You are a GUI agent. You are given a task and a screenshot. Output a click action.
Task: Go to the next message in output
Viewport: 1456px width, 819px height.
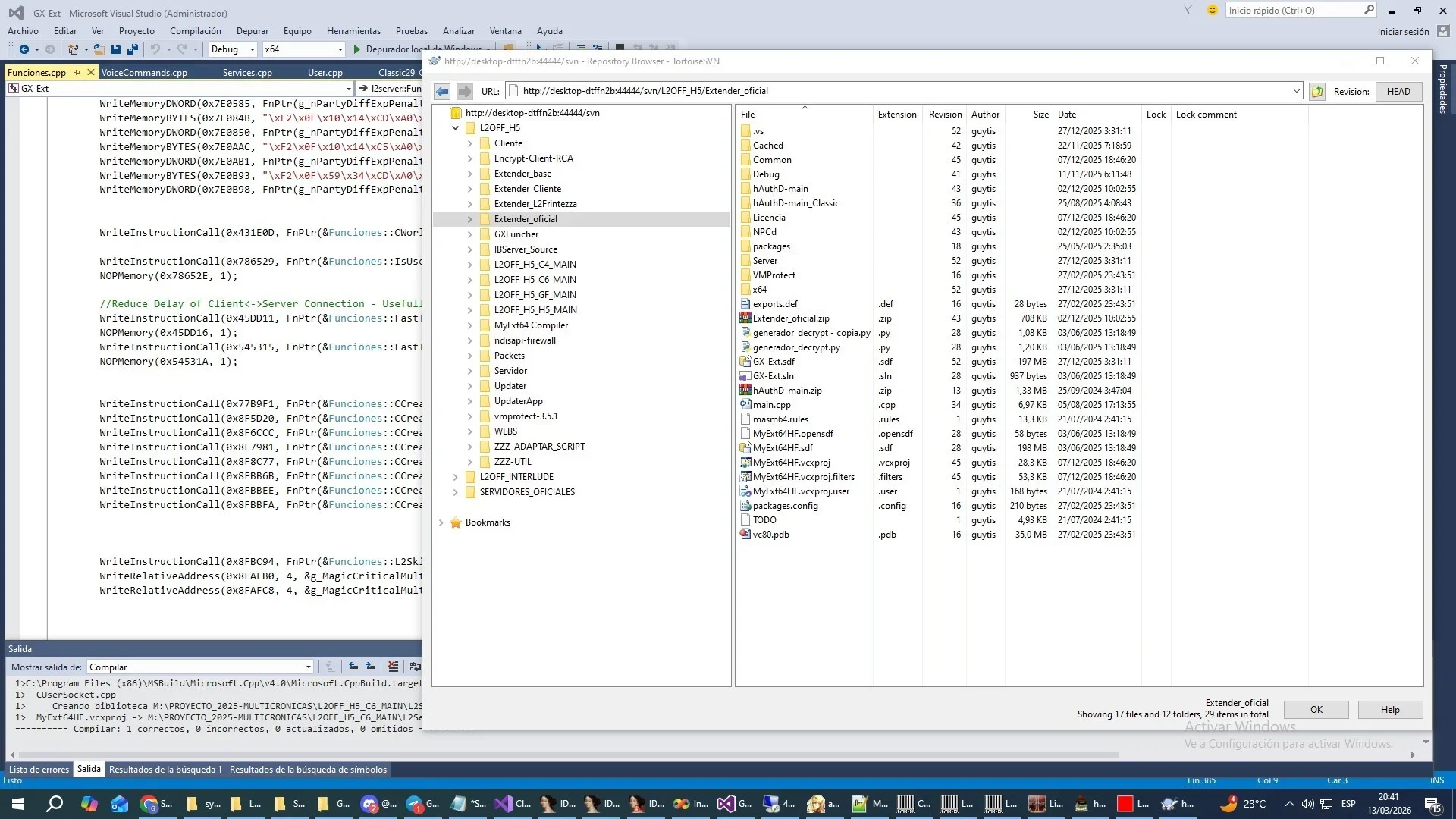[x=370, y=667]
